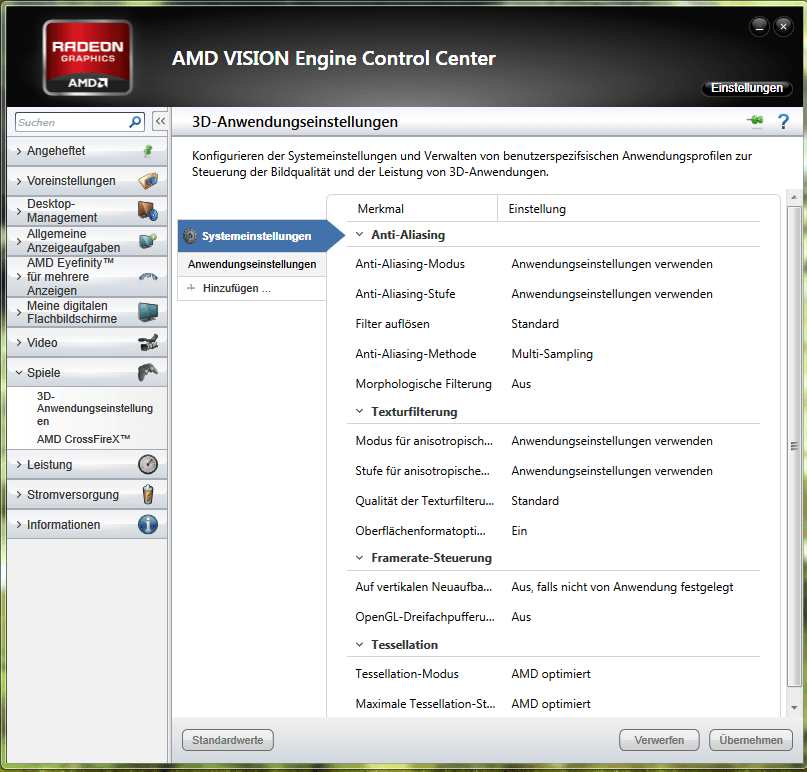Click the Einstellung column header

coord(537,209)
